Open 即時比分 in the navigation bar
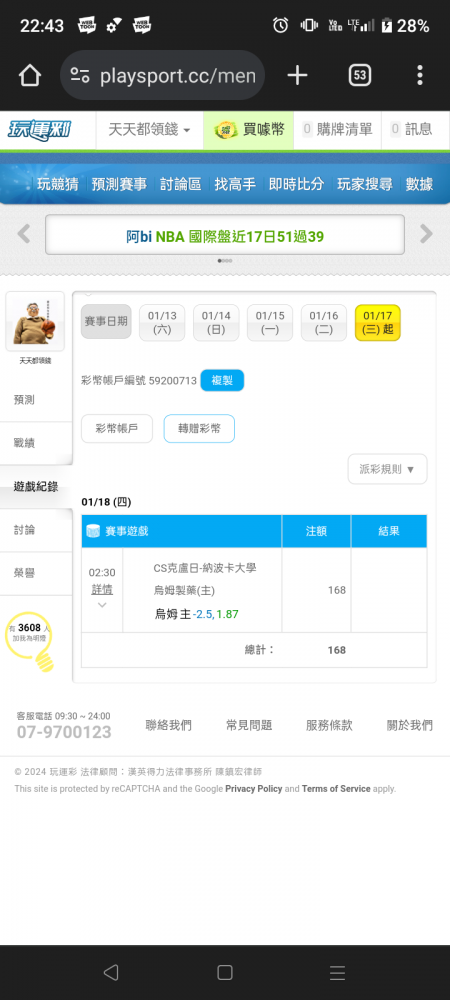Screen dimensions: 450x1000 point(296,184)
